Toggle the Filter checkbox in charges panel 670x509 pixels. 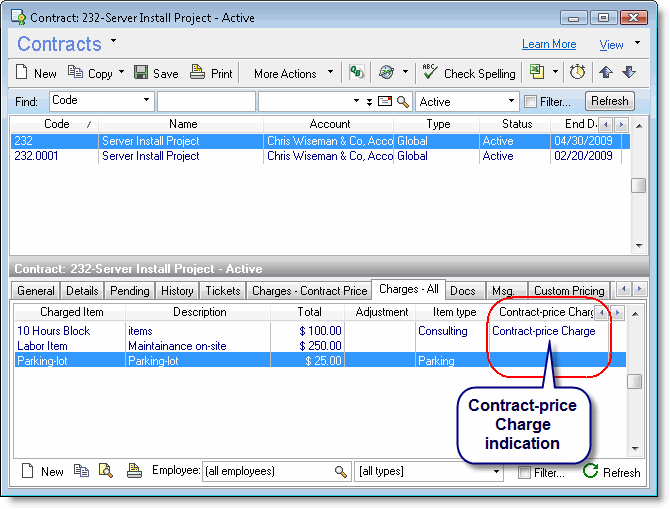click(522, 471)
